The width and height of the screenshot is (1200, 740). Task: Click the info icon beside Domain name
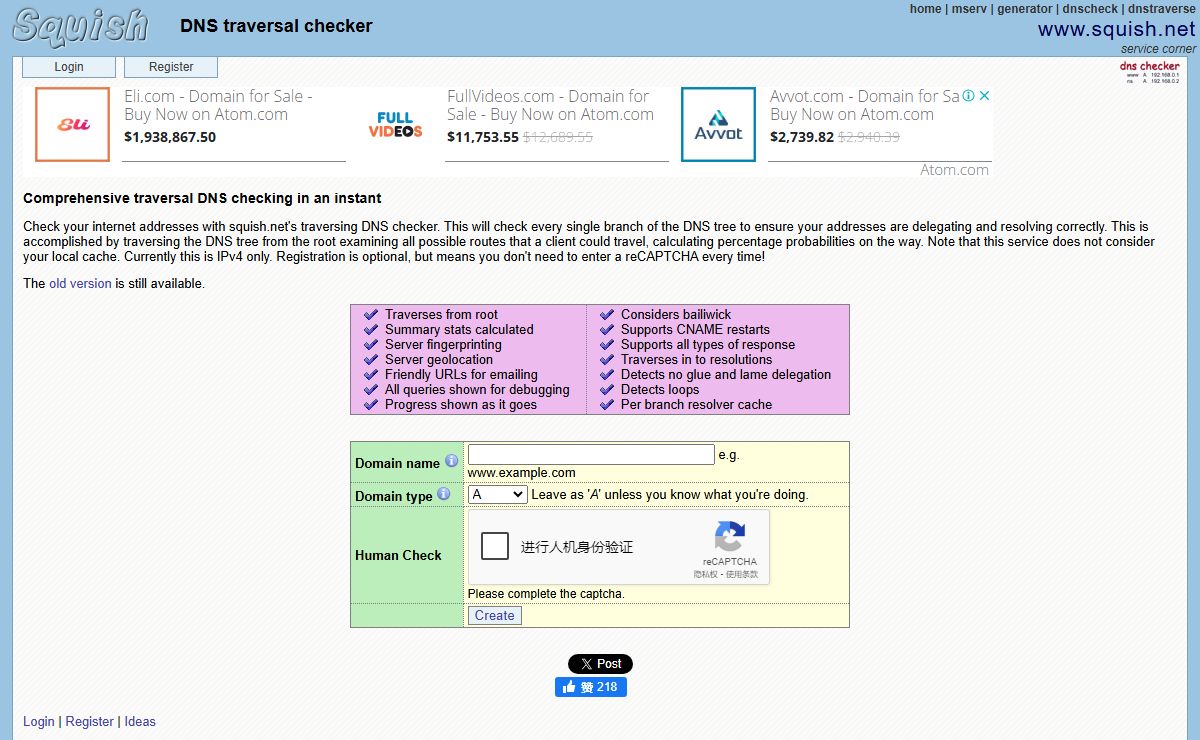(x=451, y=461)
